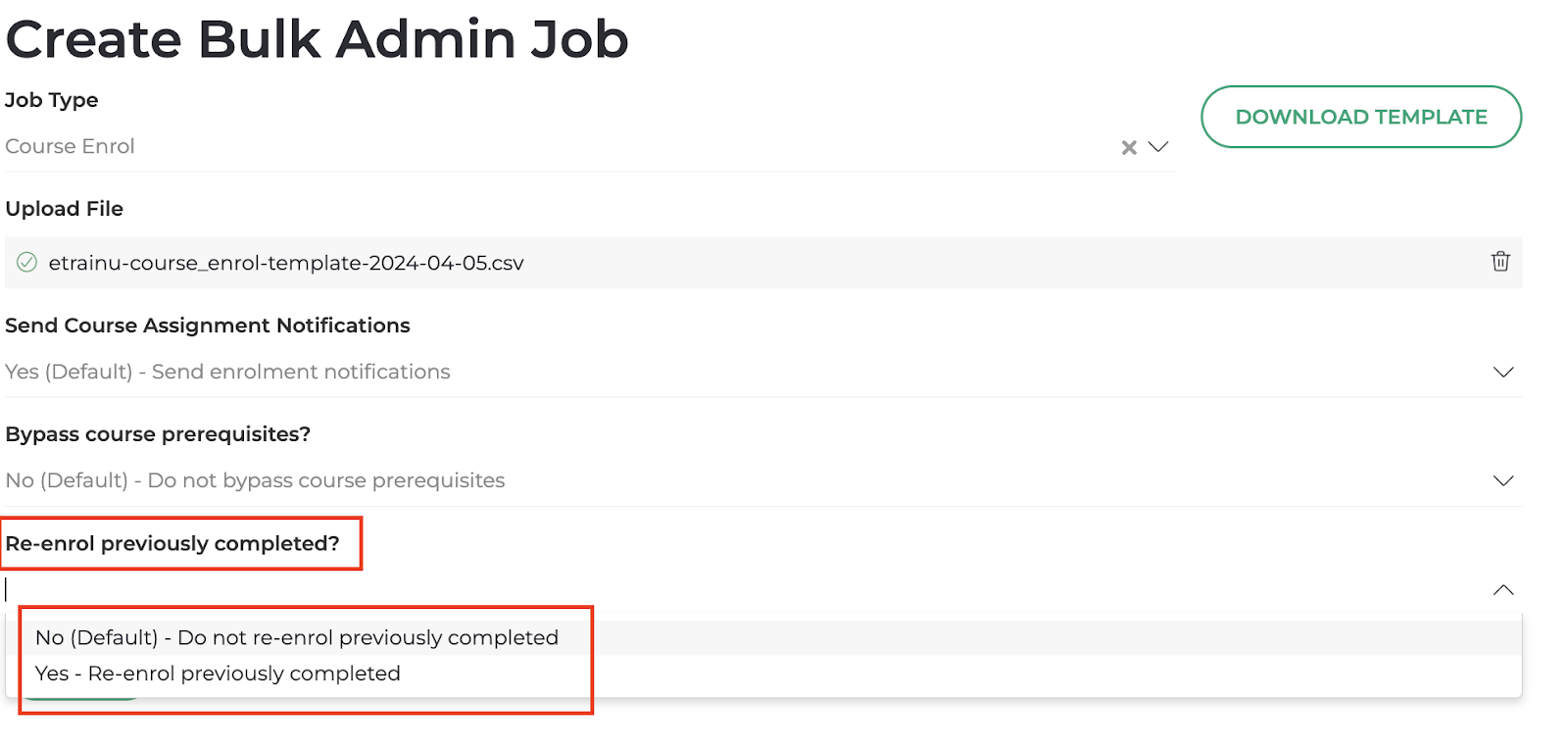Click the green checkmark next to uploaded file
The width and height of the screenshot is (1568, 751).
pos(27,262)
